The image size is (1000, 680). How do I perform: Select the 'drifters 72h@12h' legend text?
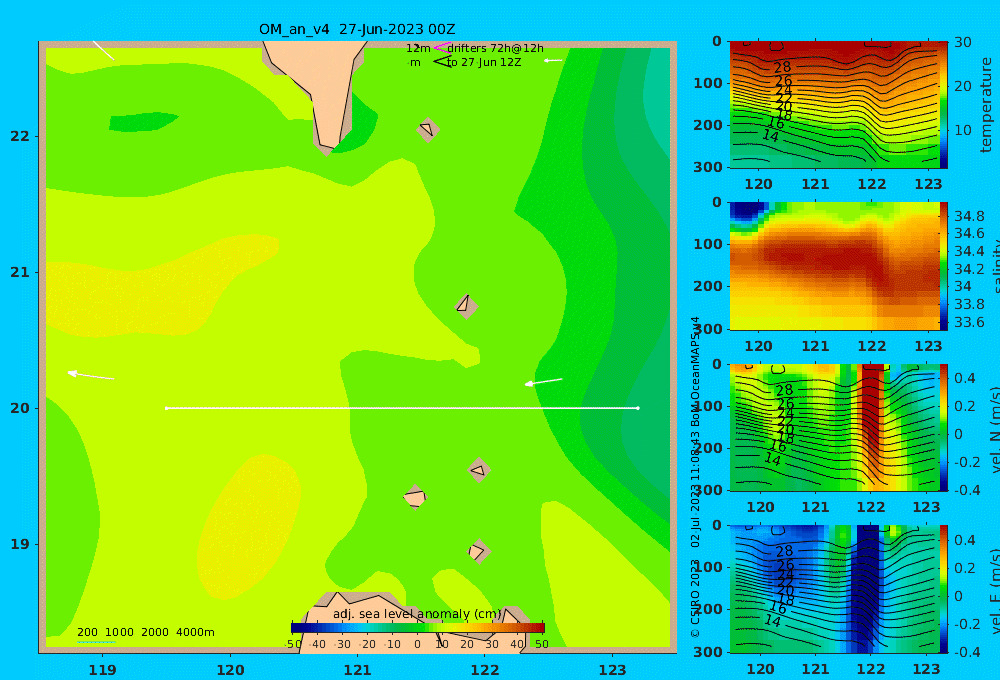[x=496, y=48]
